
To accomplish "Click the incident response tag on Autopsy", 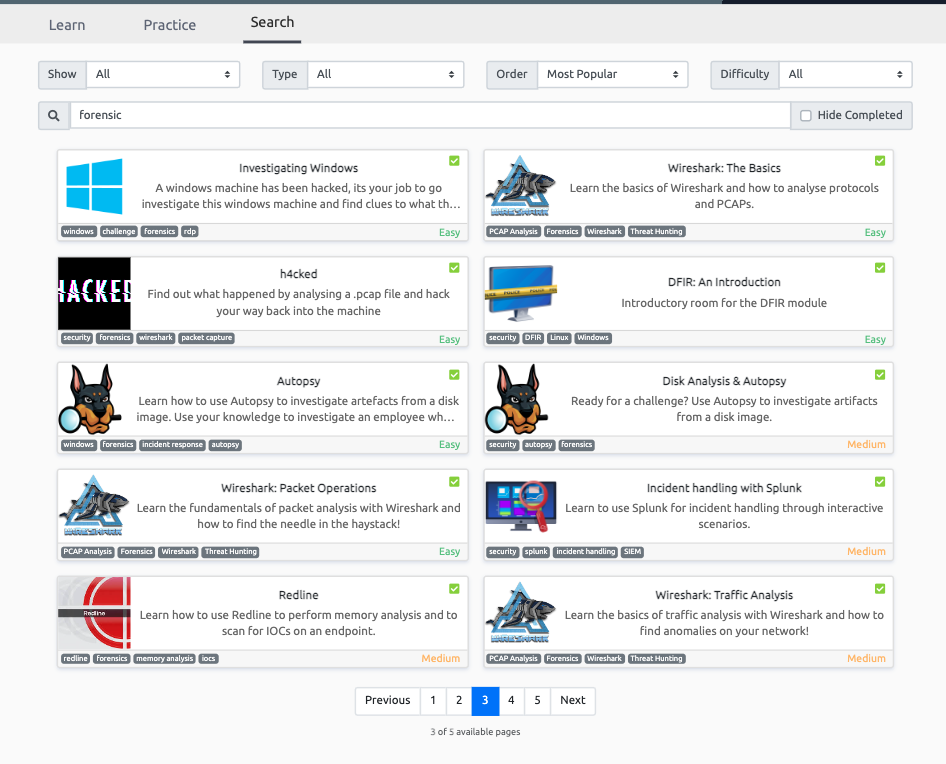I will pyautogui.click(x=172, y=445).
